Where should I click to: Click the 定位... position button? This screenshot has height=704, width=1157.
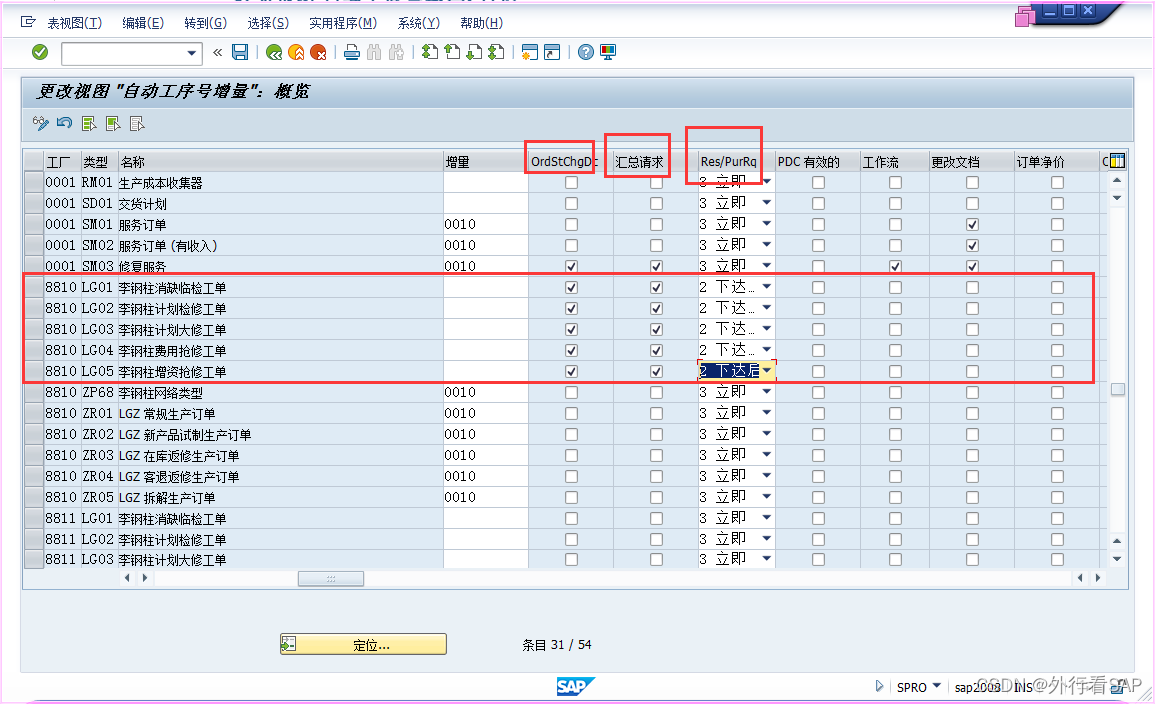point(363,644)
